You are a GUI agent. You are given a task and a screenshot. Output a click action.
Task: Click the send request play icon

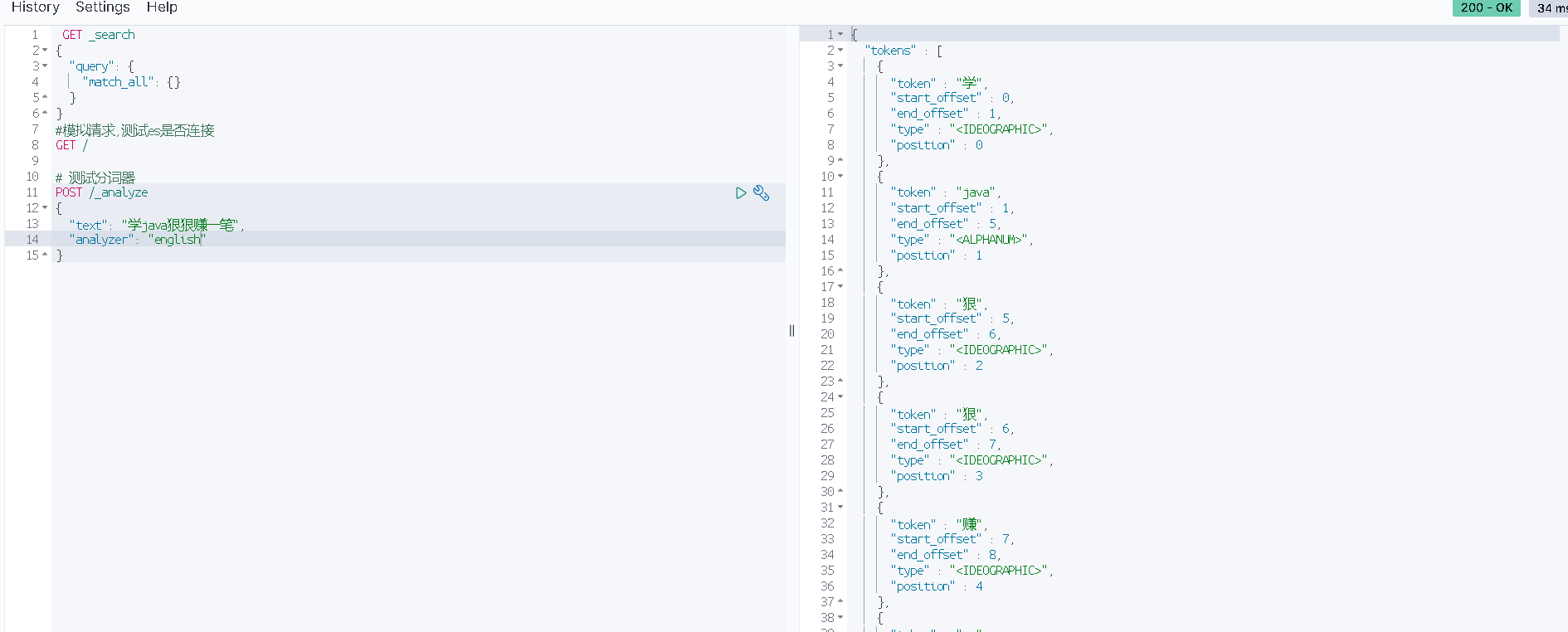(x=741, y=193)
